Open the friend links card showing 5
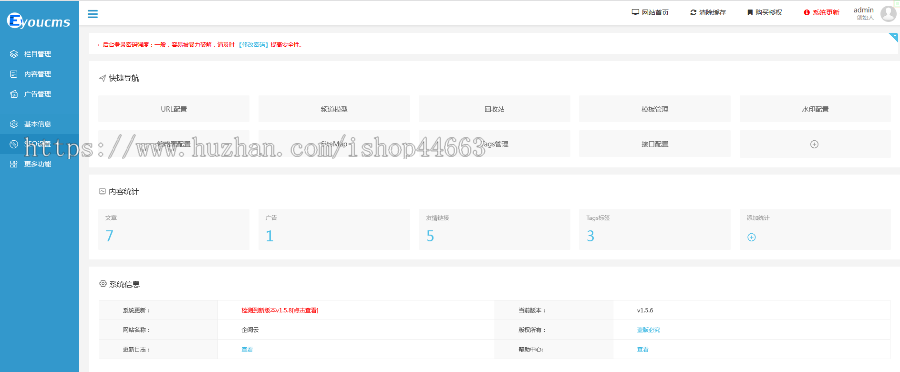 click(494, 229)
